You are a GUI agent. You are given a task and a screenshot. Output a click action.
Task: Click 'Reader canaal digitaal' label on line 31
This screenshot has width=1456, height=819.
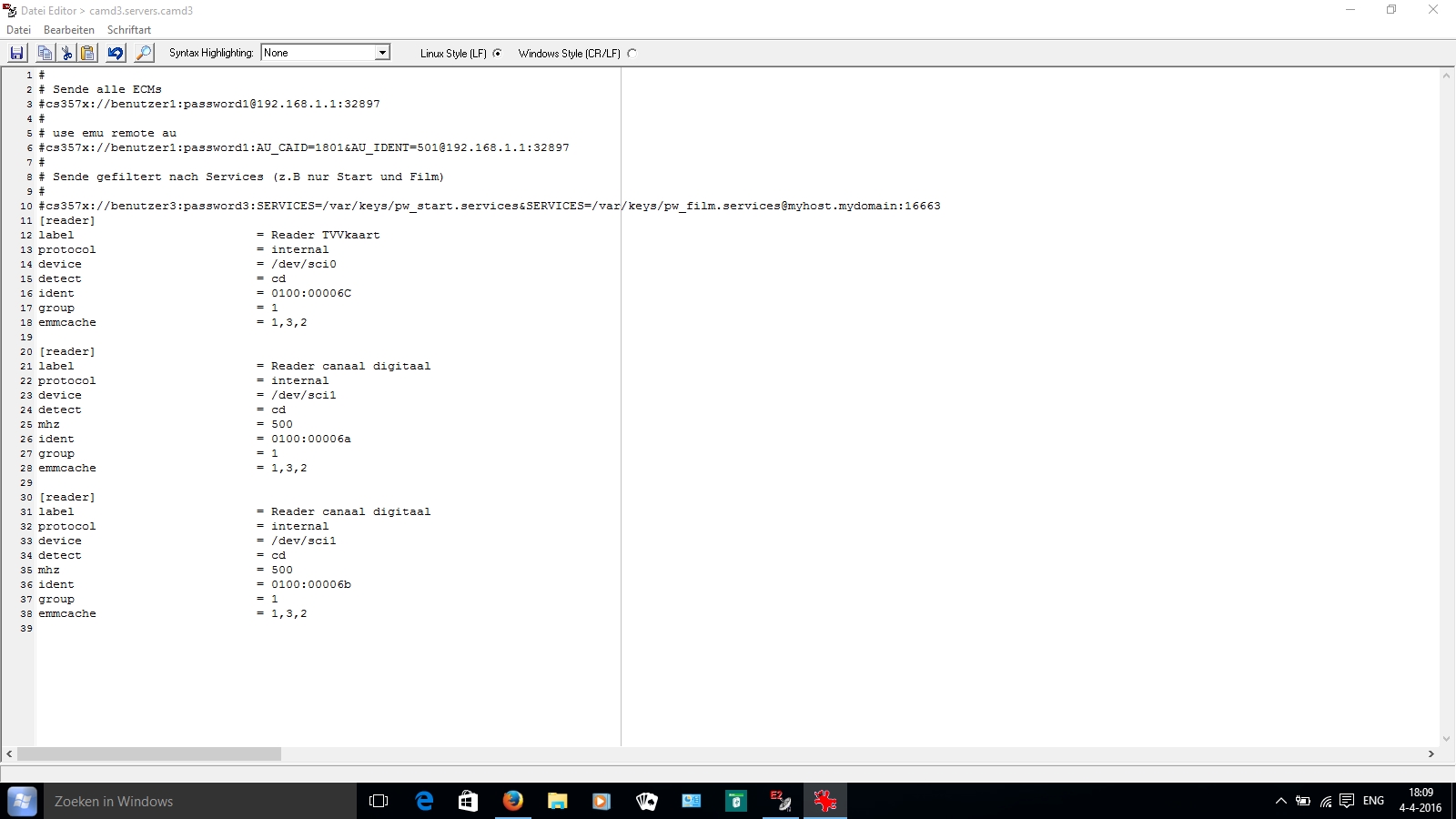coord(350,511)
